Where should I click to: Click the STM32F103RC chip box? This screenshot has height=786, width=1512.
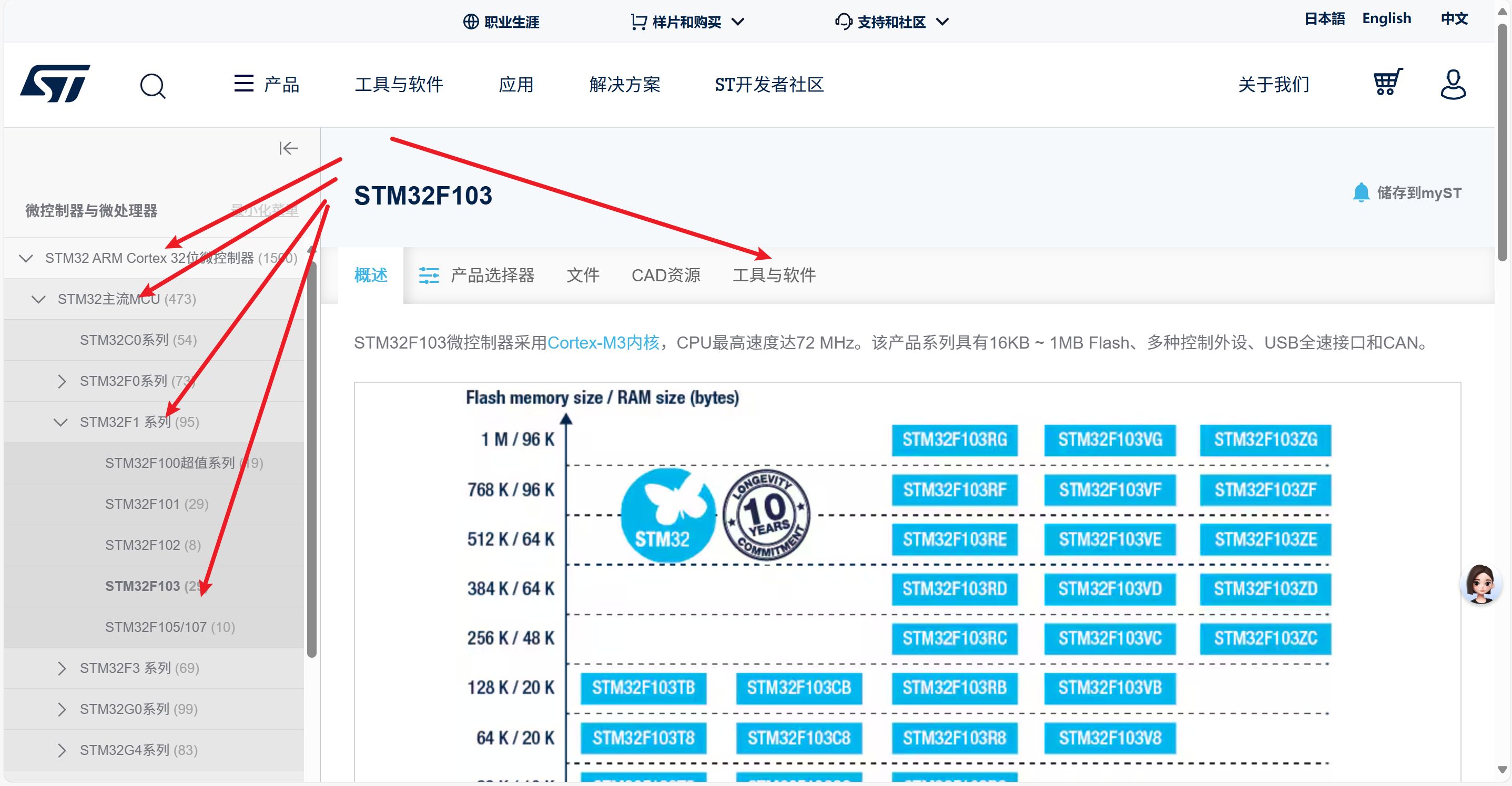tap(955, 639)
